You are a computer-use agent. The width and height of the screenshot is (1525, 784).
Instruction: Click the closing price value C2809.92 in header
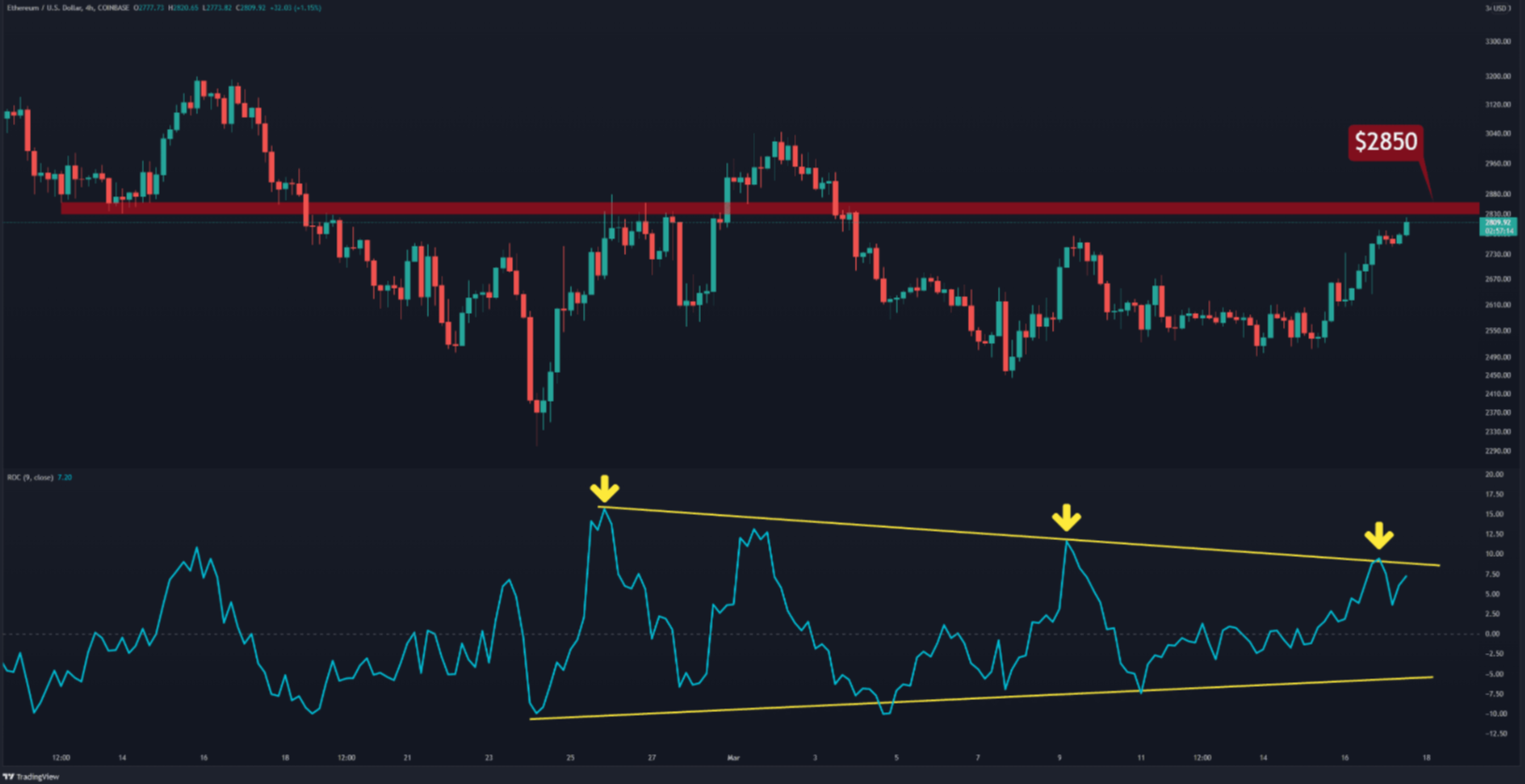click(x=249, y=7)
